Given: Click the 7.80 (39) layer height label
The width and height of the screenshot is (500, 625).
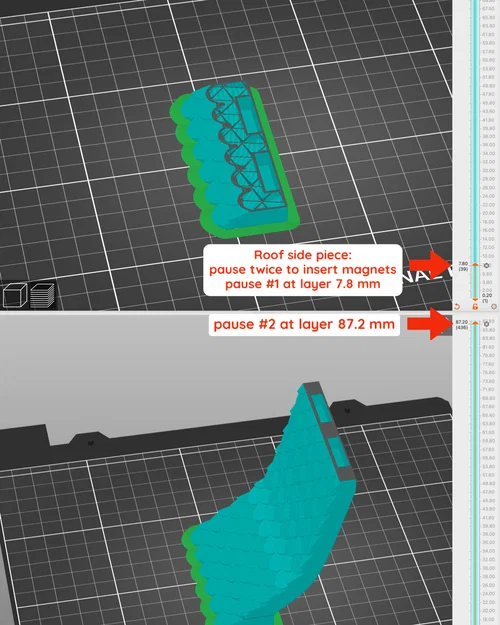Looking at the screenshot, I should [463, 266].
